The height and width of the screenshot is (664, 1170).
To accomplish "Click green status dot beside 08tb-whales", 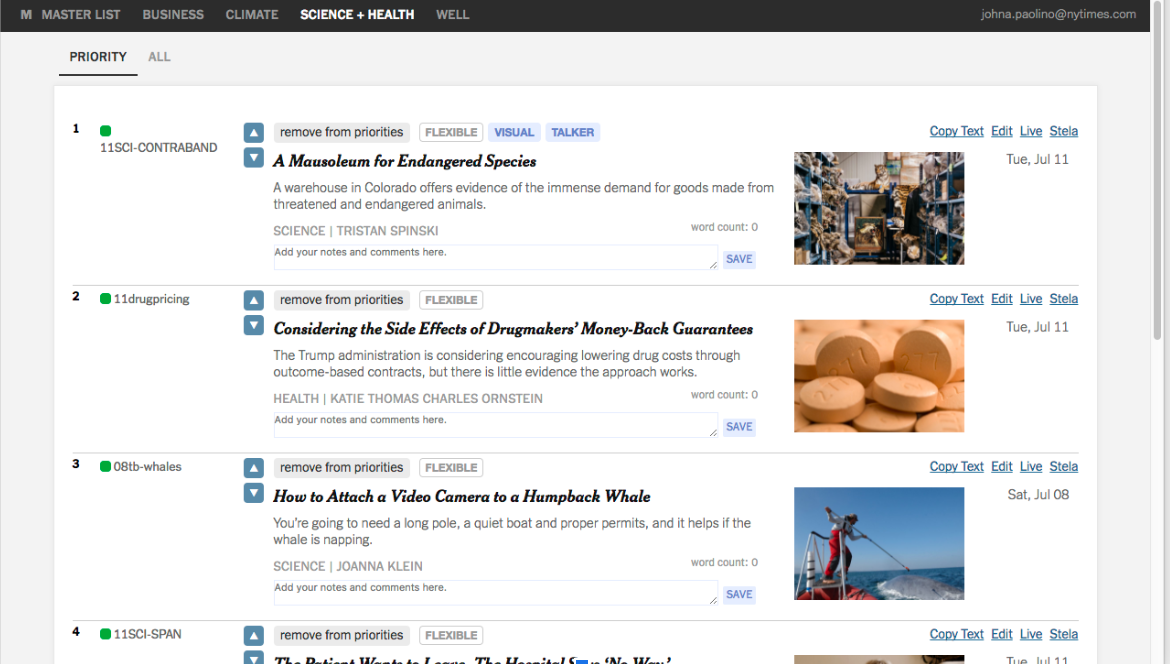I will pos(105,466).
